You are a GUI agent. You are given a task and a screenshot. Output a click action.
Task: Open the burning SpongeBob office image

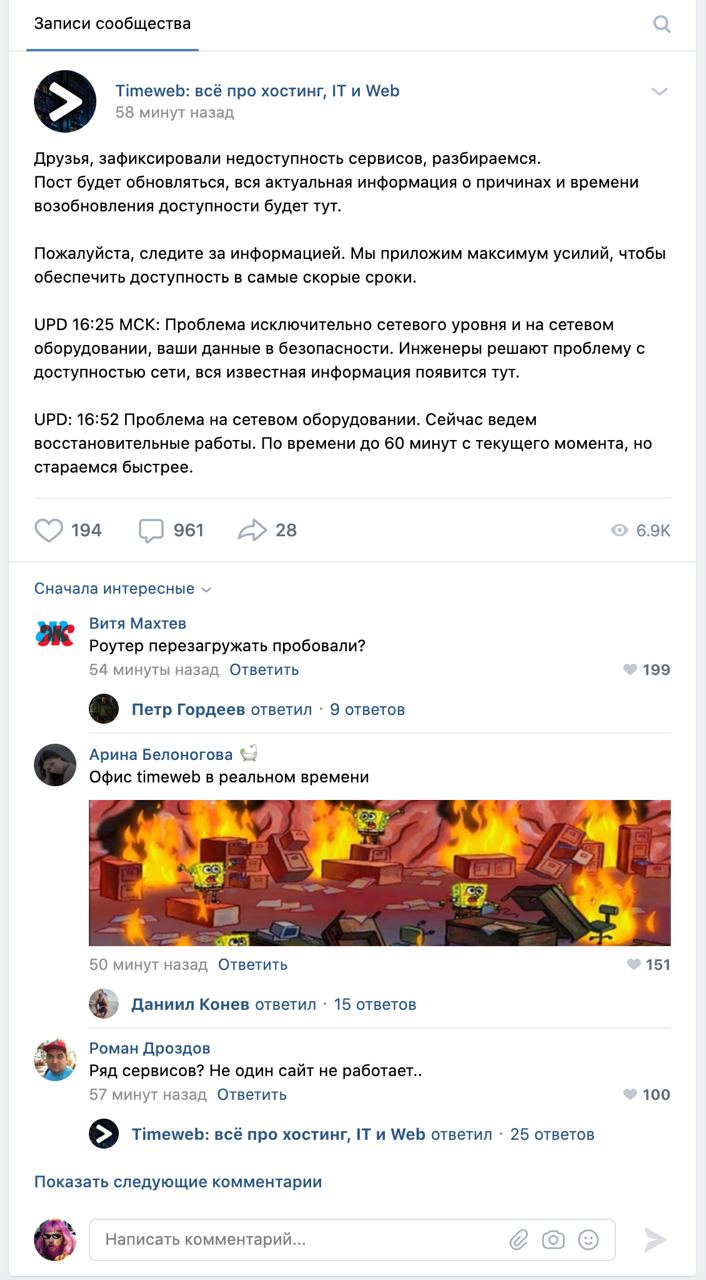pyautogui.click(x=380, y=872)
